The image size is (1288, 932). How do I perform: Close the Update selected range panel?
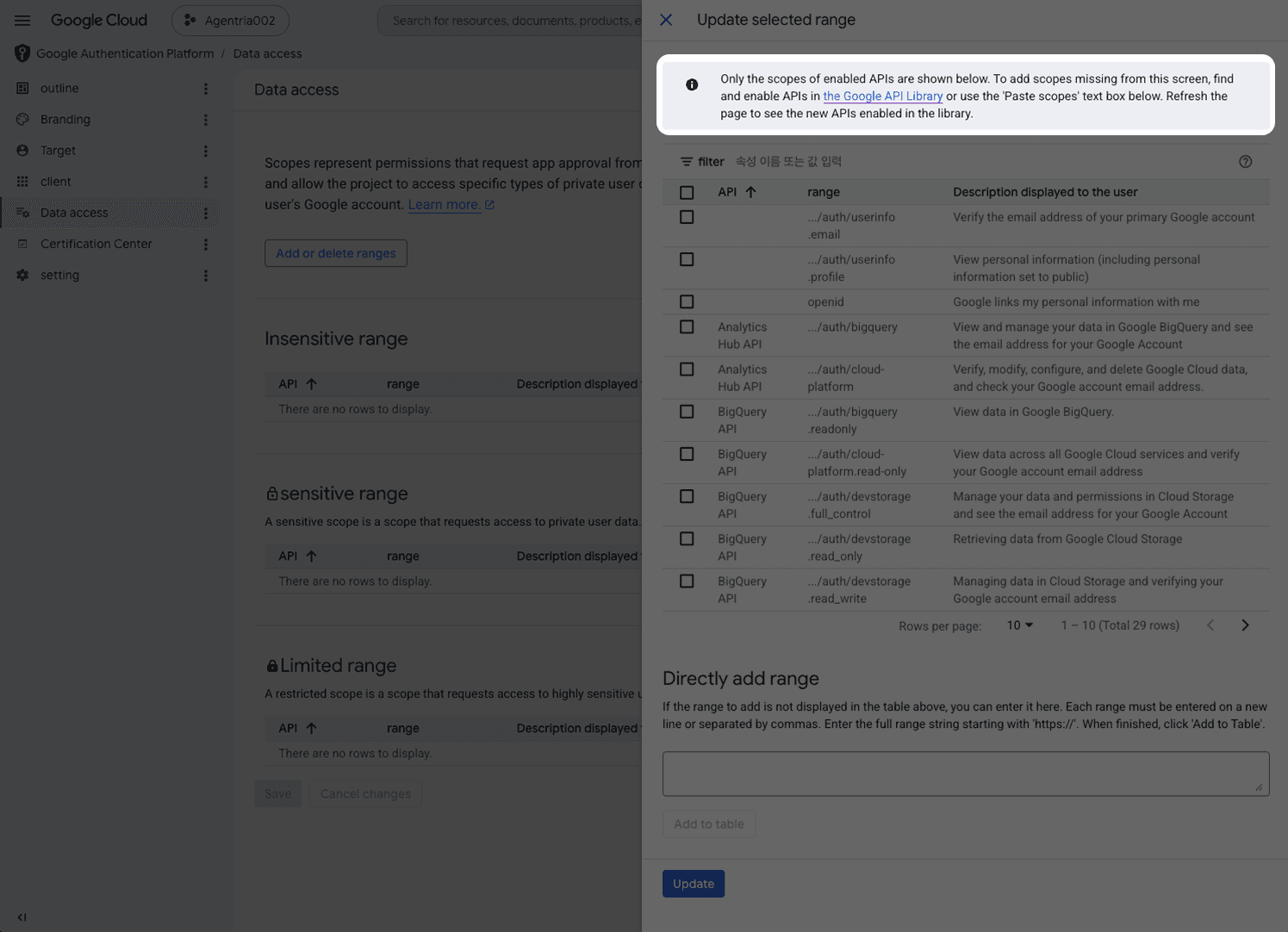point(666,20)
